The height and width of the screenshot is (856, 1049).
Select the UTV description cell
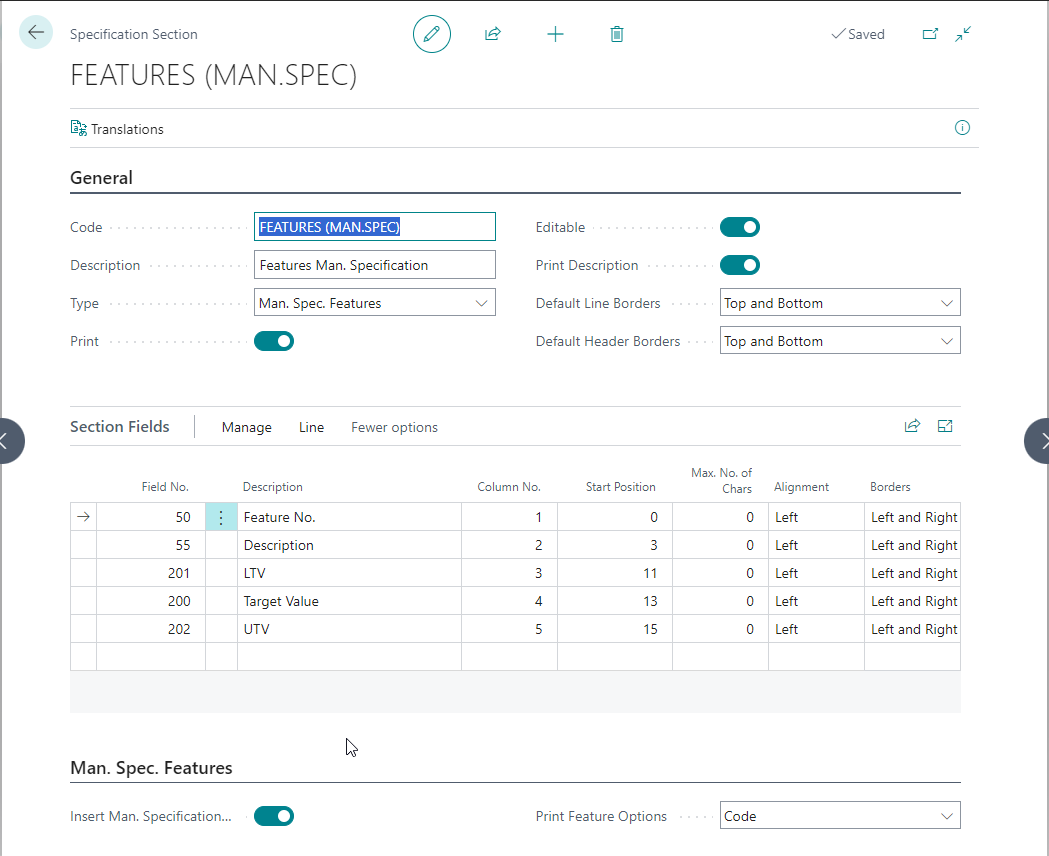click(349, 629)
